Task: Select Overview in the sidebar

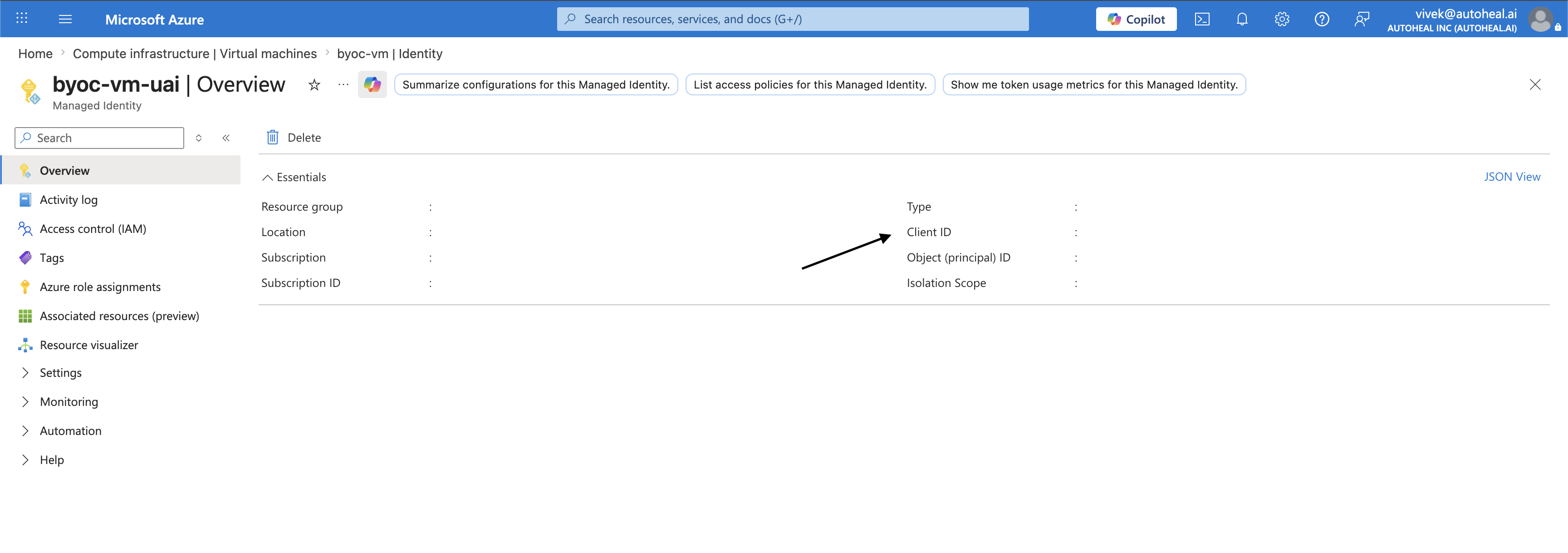Action: [x=122, y=171]
